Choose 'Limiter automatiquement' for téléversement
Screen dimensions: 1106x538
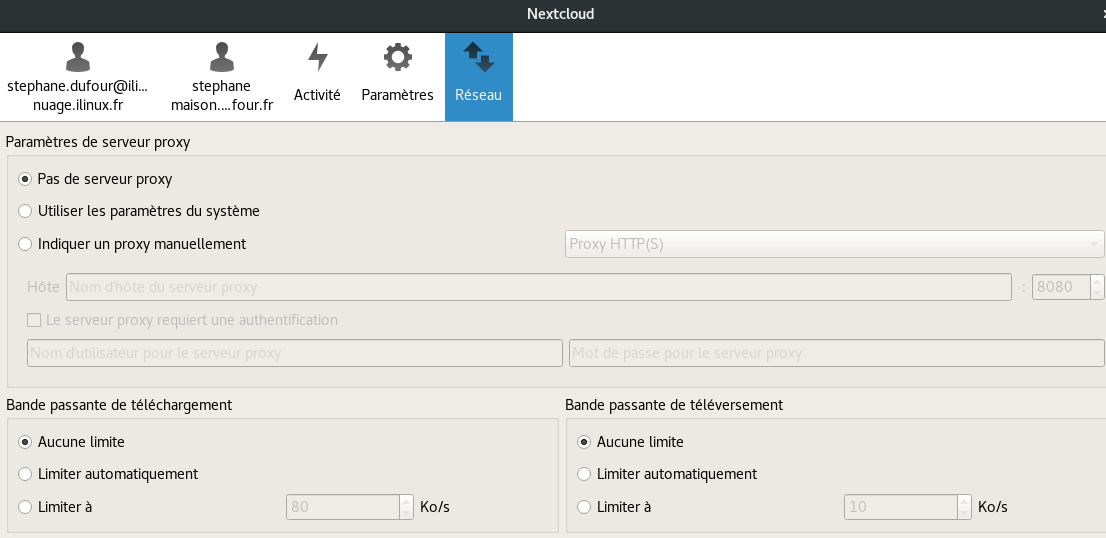585,474
